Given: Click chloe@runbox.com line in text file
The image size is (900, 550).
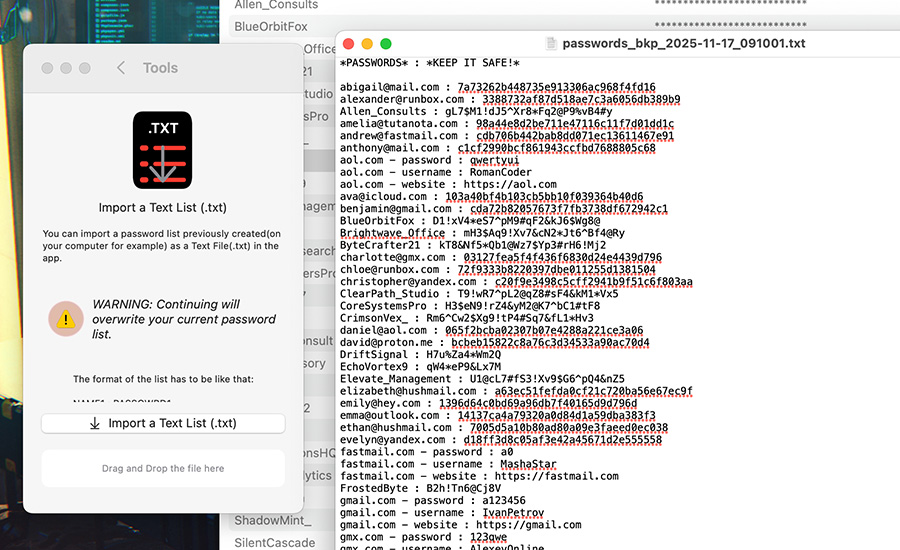Looking at the screenshot, I should tap(498, 269).
